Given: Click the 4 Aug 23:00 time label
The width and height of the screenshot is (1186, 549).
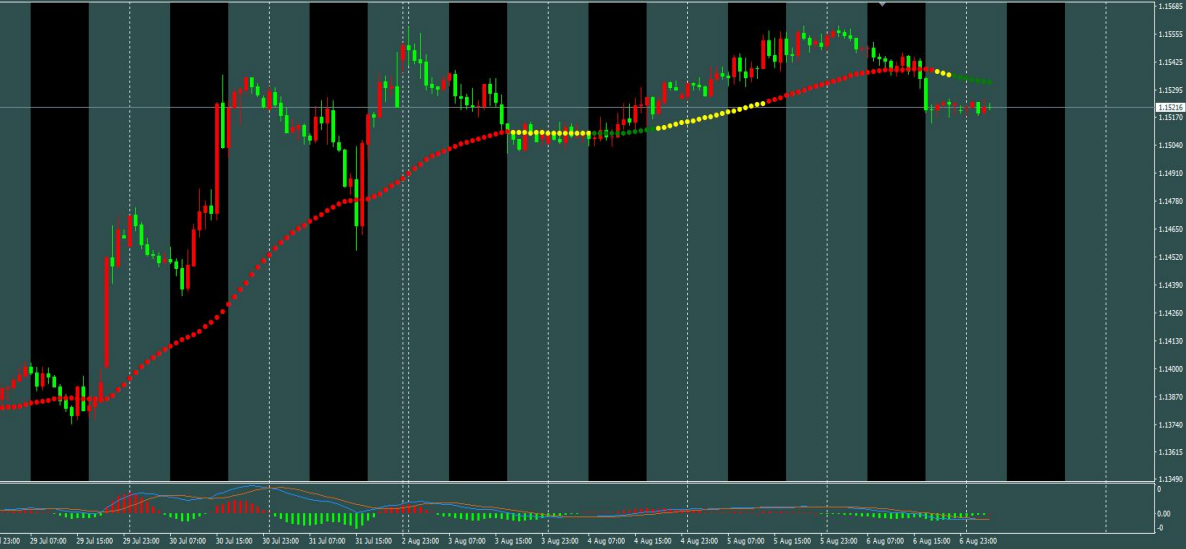Looking at the screenshot, I should 699,541.
